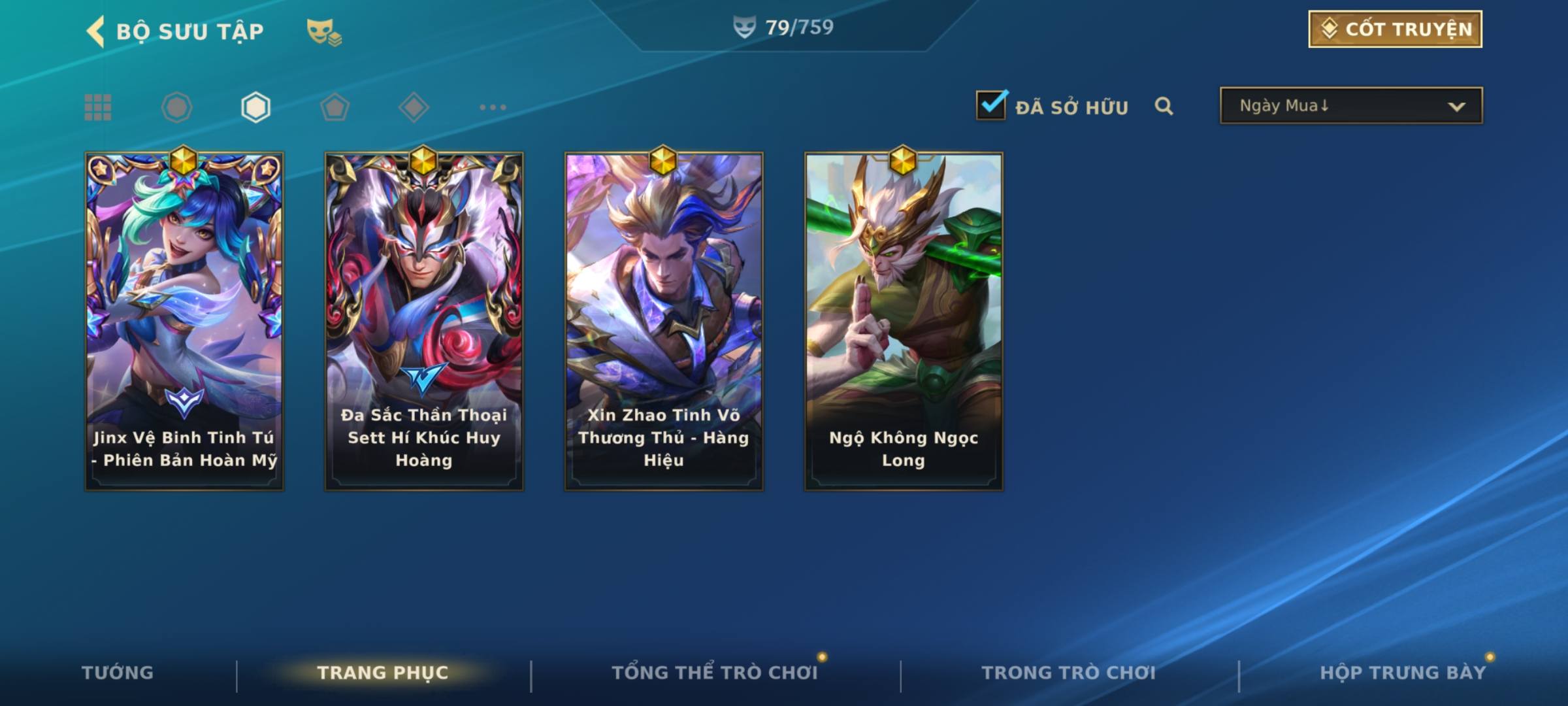Image resolution: width=1568 pixels, height=706 pixels.
Task: Expand sort options with the chevron arrow
Action: point(1456,107)
